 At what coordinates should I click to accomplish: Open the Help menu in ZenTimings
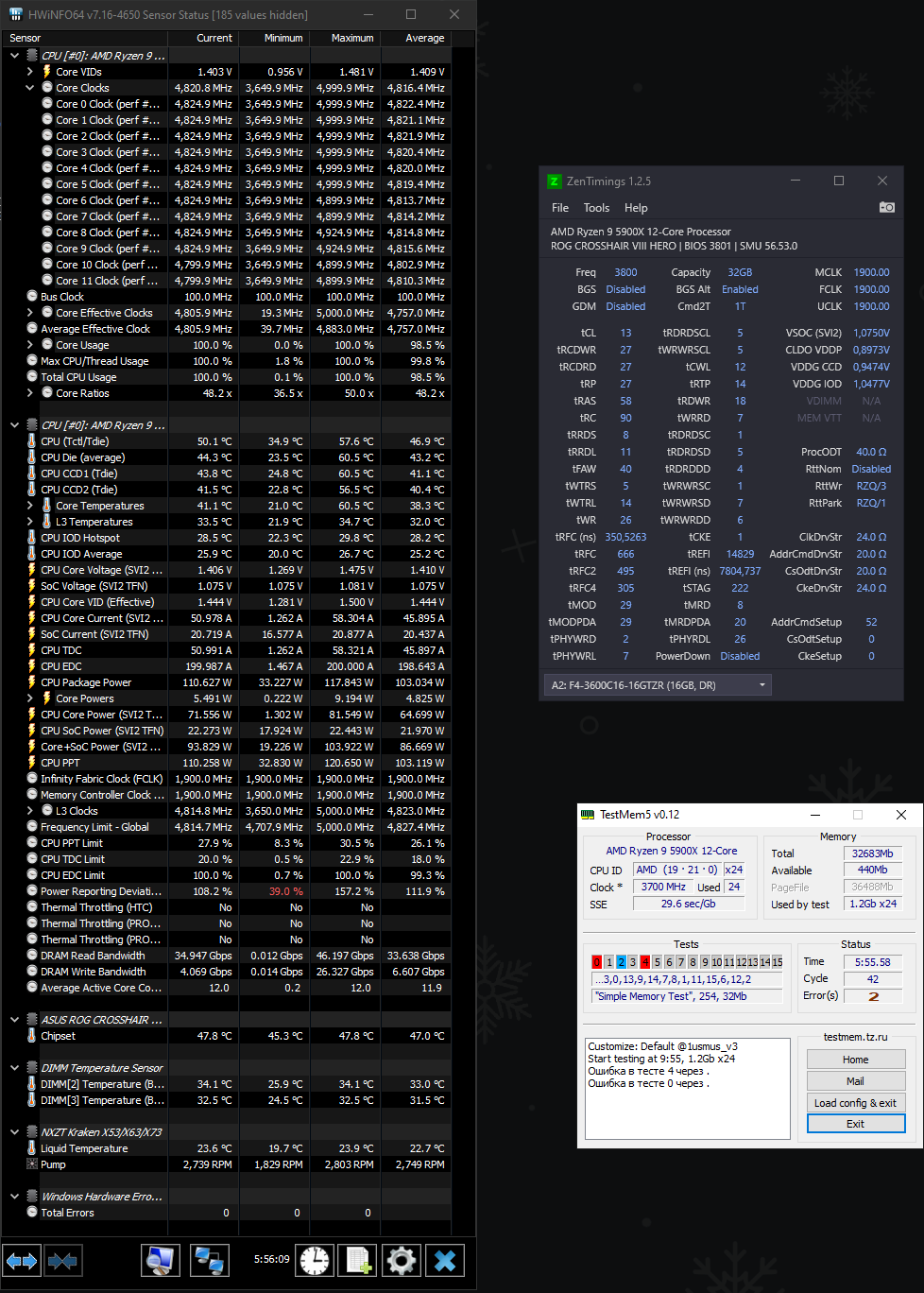pos(636,208)
